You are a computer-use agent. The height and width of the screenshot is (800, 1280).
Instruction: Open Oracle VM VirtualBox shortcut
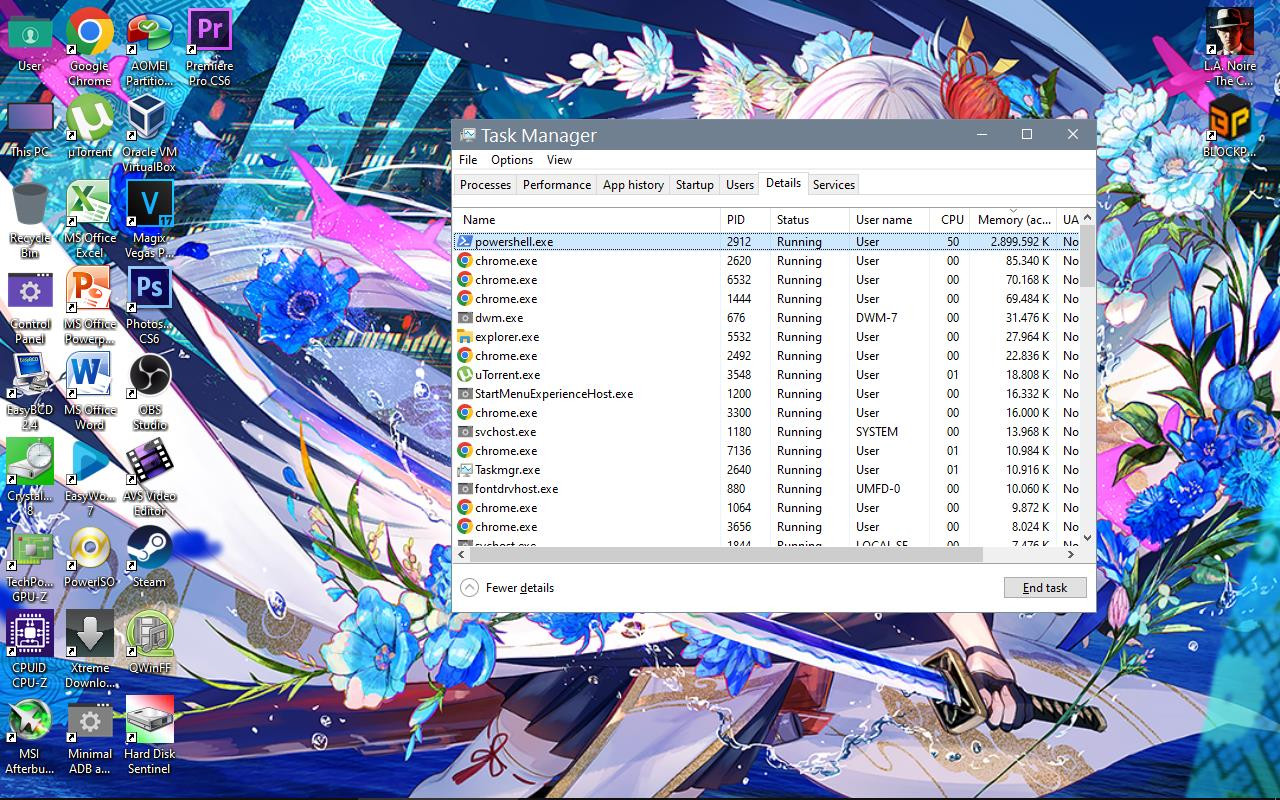pyautogui.click(x=149, y=134)
